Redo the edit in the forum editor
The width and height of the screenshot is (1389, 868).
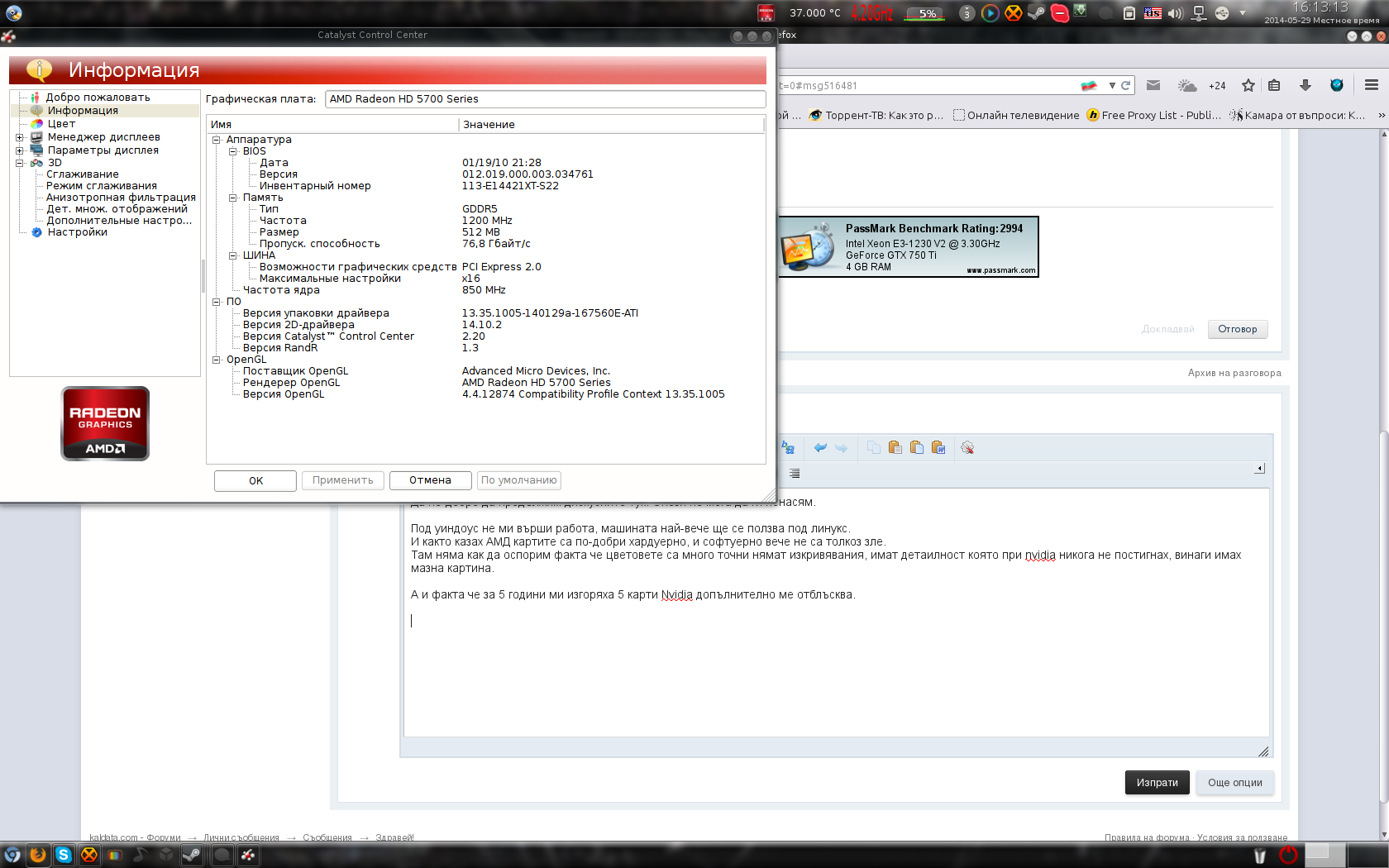(x=842, y=448)
